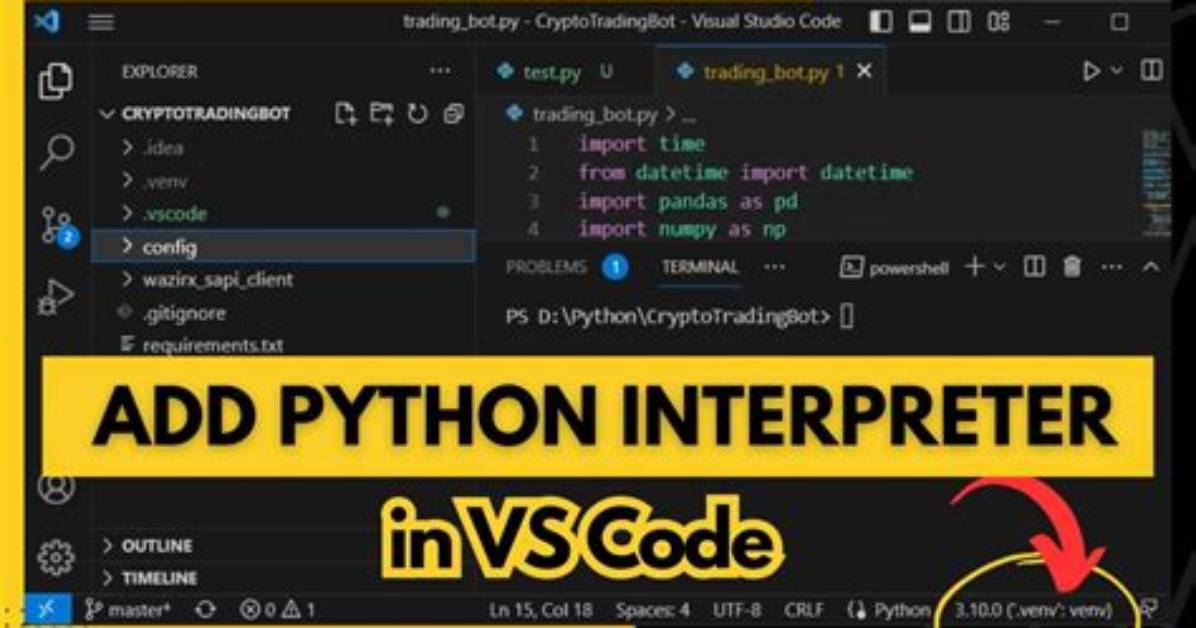Screen dimensions: 1196x628
Task: Open notifications icon in status bar
Action: (x=1148, y=609)
